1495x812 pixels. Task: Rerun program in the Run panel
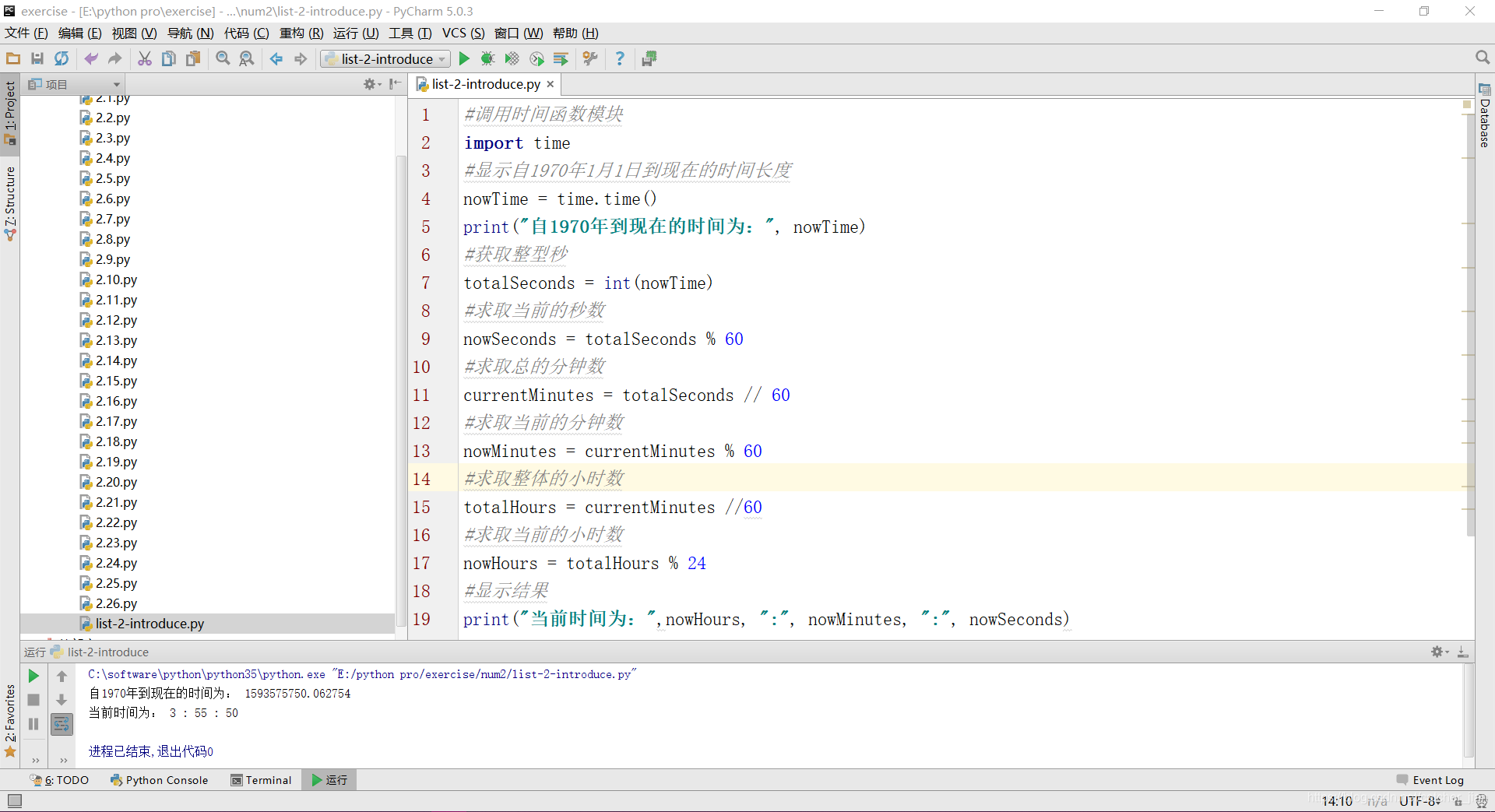pos(33,676)
